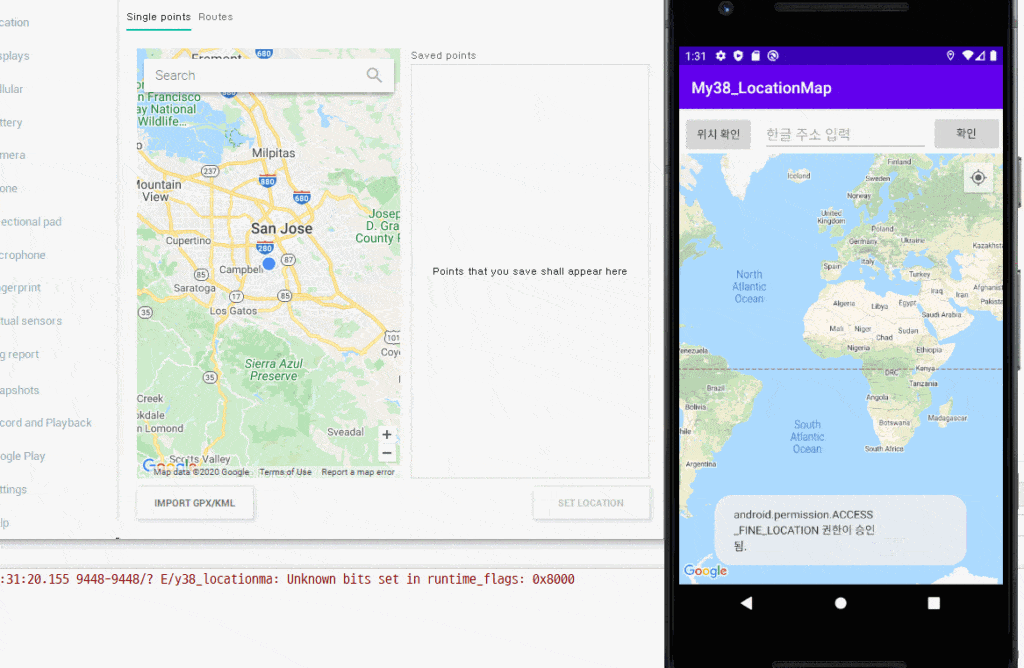Image resolution: width=1024 pixels, height=668 pixels.
Task: Click the Map data ©2020 Google attribution
Action: tap(201, 471)
